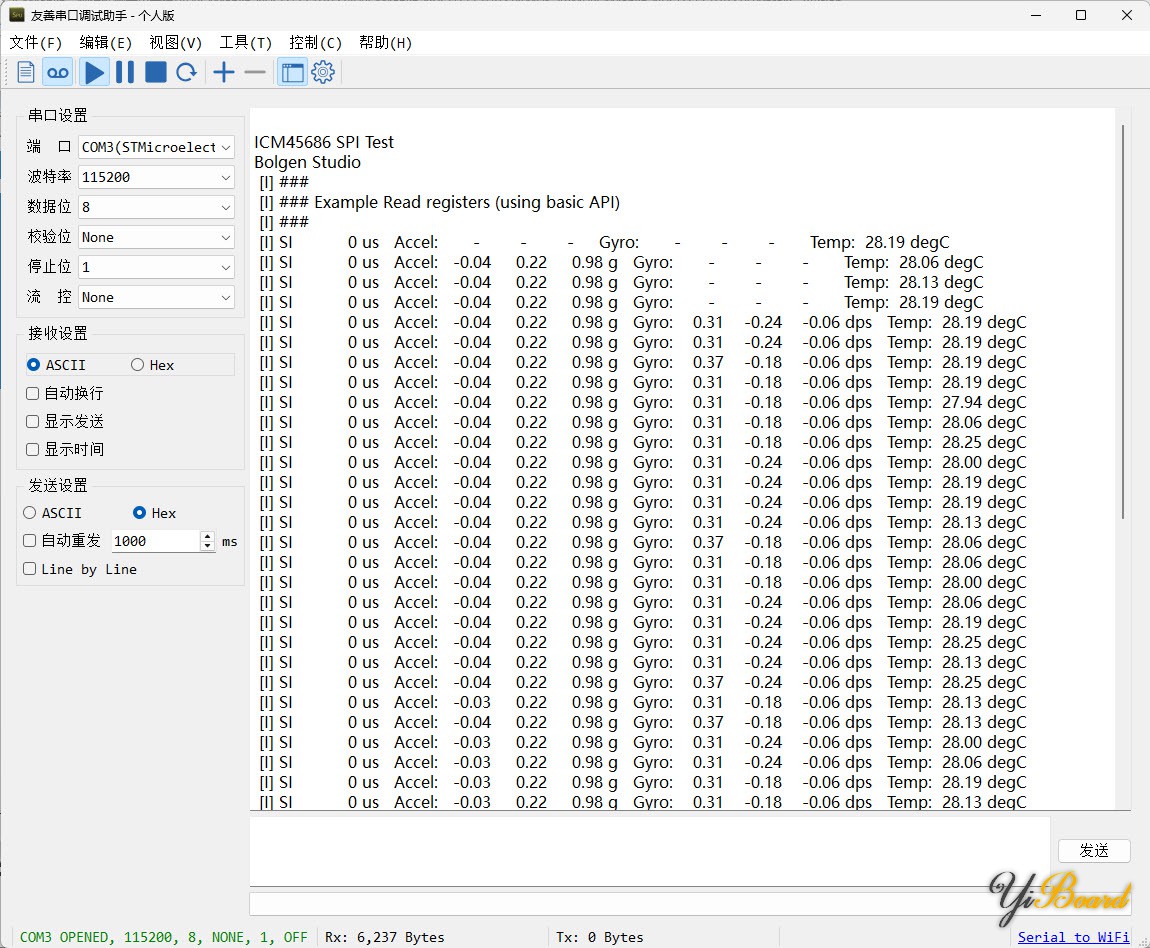The height and width of the screenshot is (948, 1150).
Task: Click the Example Read registers line
Action: (439, 202)
